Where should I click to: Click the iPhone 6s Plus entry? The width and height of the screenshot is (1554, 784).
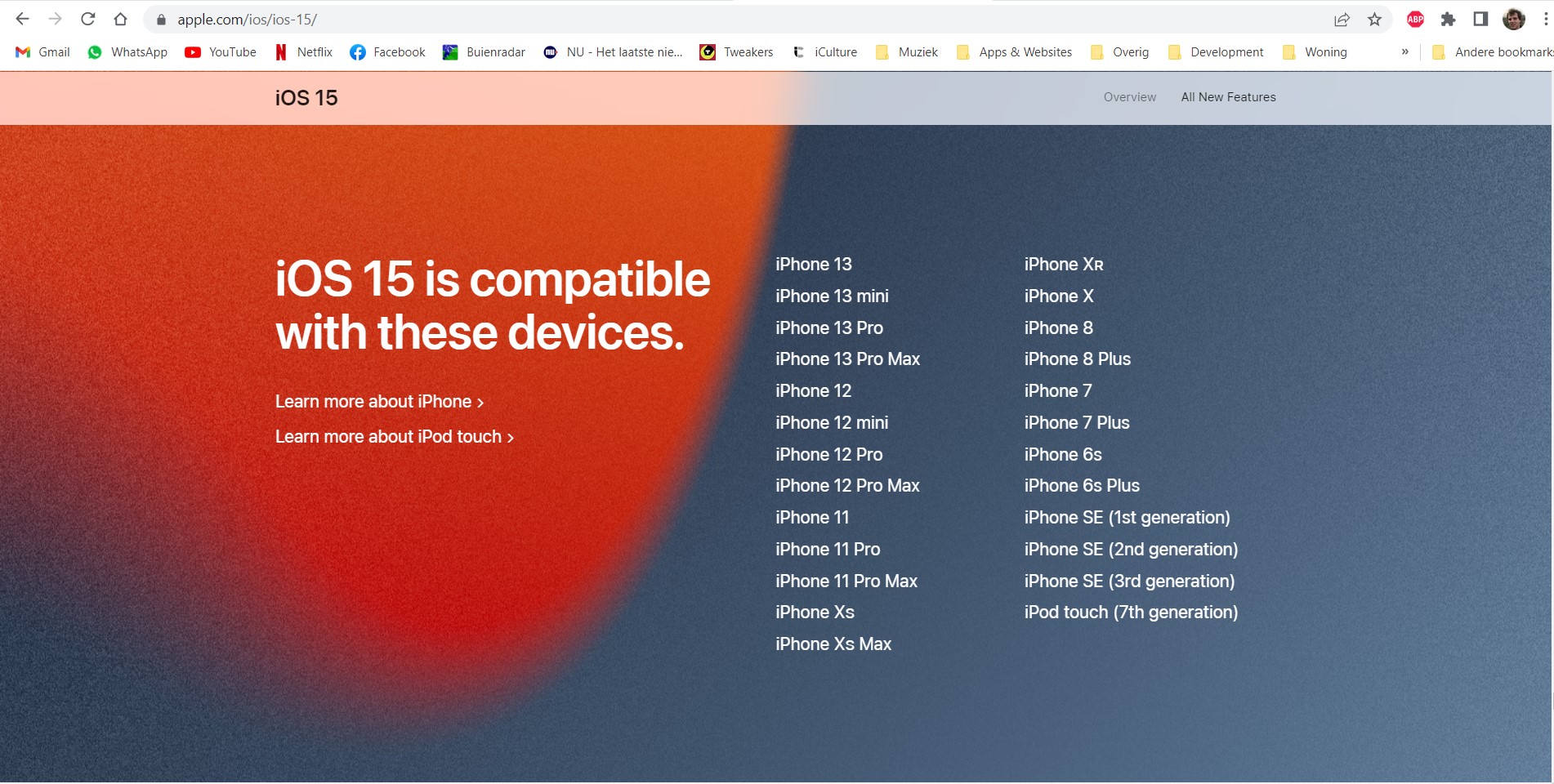pyautogui.click(x=1082, y=486)
